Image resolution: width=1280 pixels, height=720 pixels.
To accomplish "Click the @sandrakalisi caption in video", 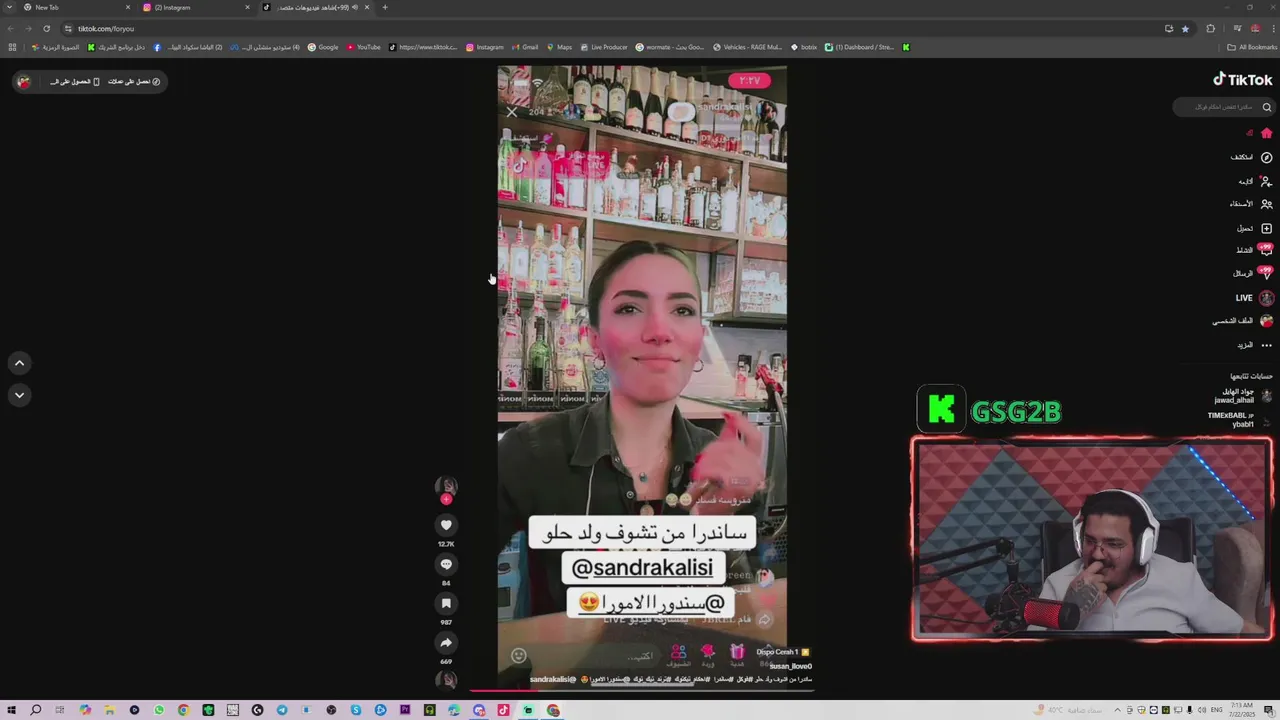I will [x=642, y=567].
